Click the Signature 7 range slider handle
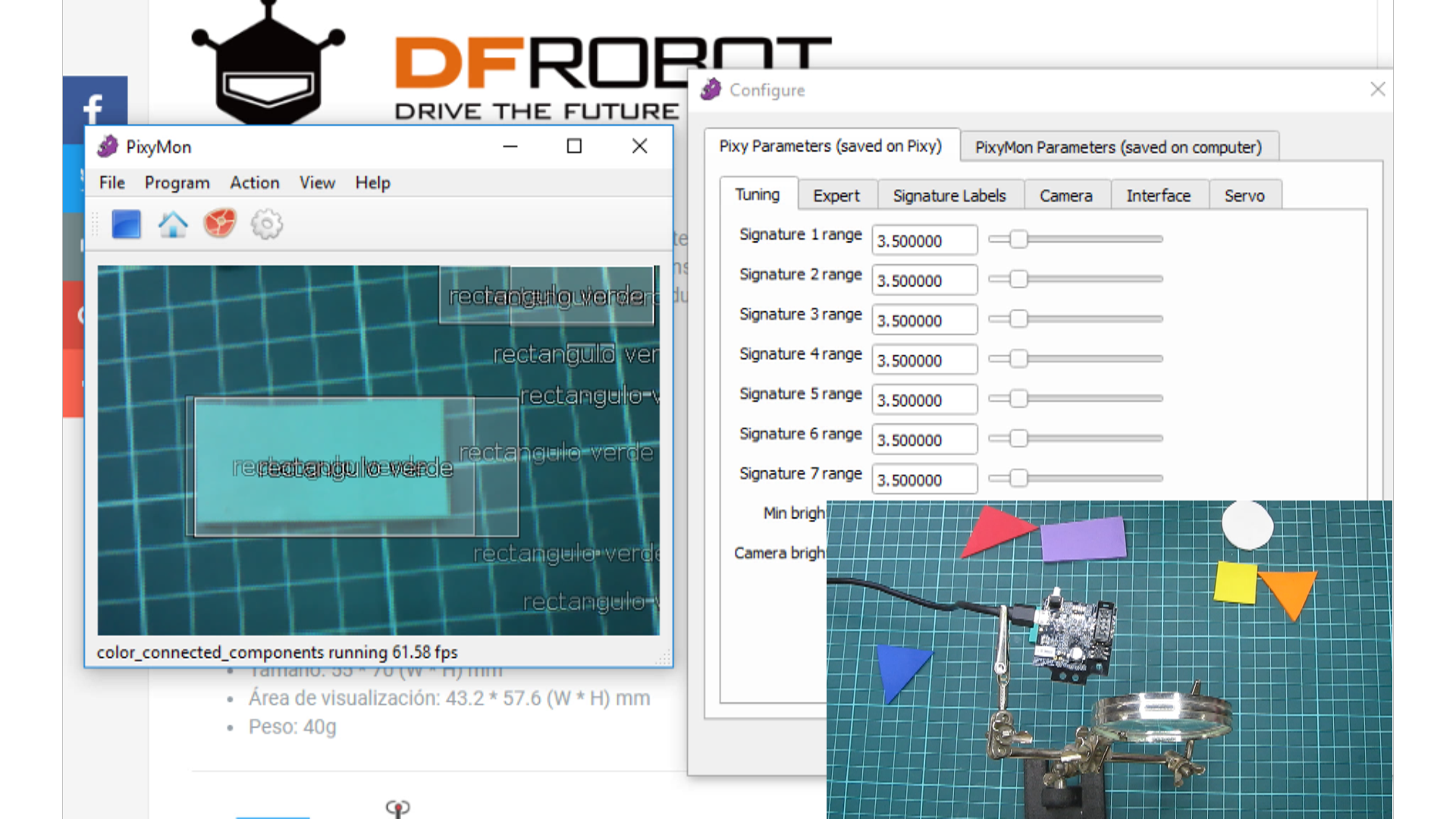 click(1018, 479)
